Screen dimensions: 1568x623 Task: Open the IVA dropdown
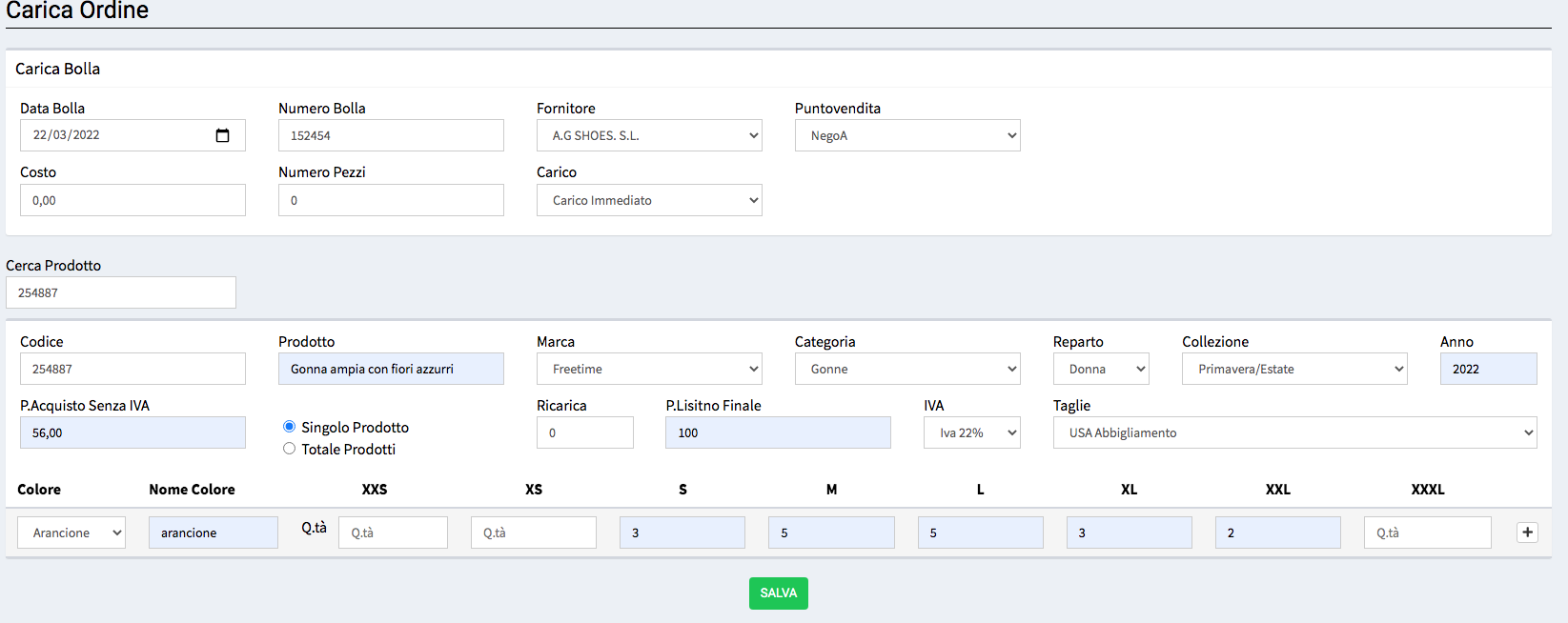(x=972, y=432)
